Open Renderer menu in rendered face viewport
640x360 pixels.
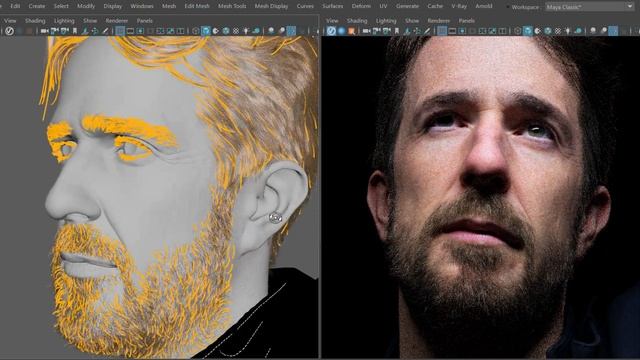pyautogui.click(x=439, y=20)
